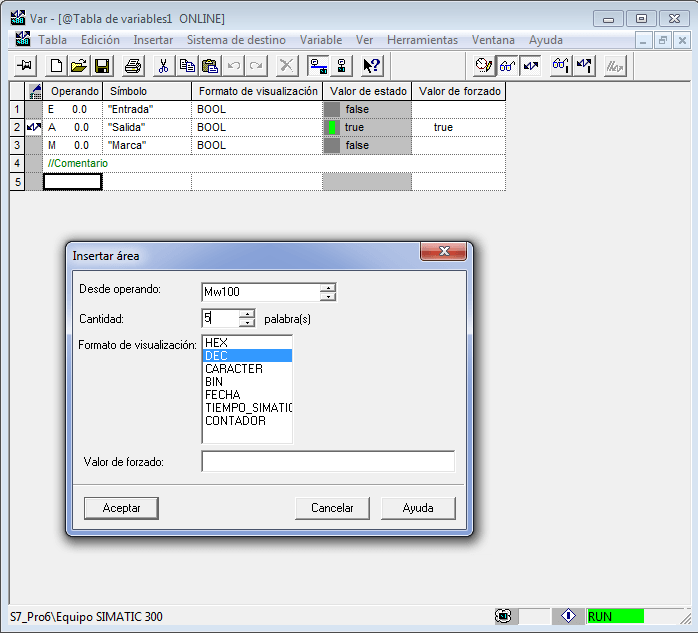The width and height of the screenshot is (698, 635).
Task: Click establish connection to configured CPU icon
Action: 318,66
